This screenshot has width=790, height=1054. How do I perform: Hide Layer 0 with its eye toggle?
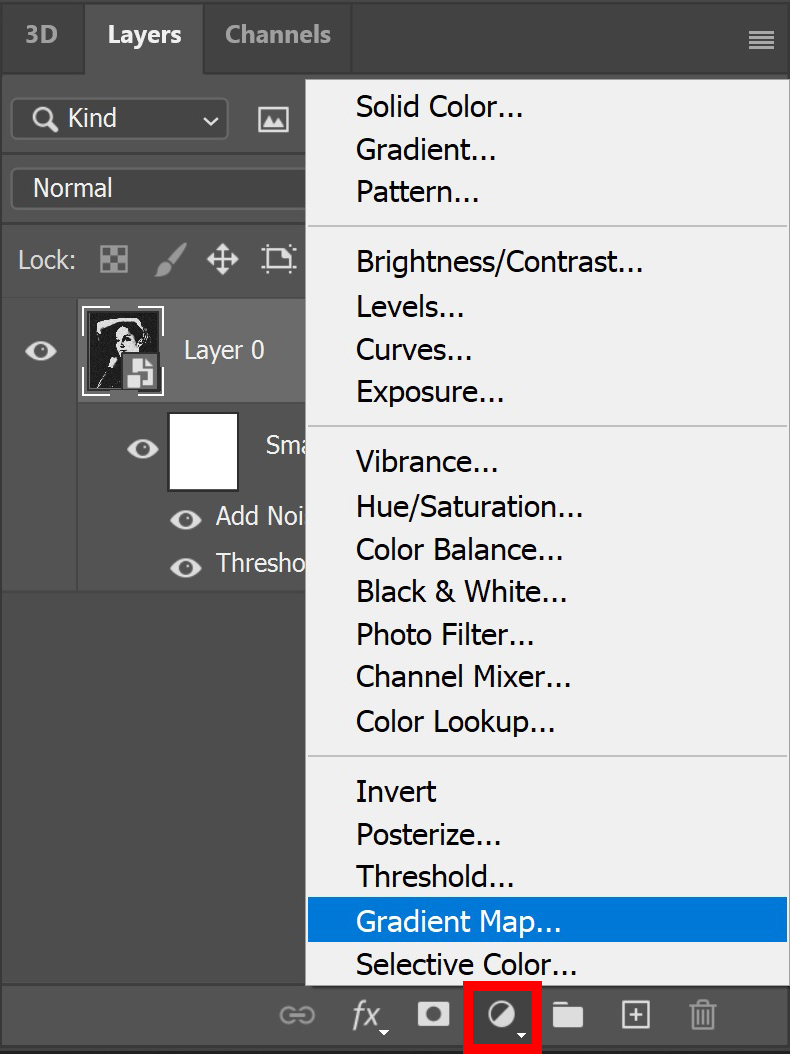tap(40, 350)
